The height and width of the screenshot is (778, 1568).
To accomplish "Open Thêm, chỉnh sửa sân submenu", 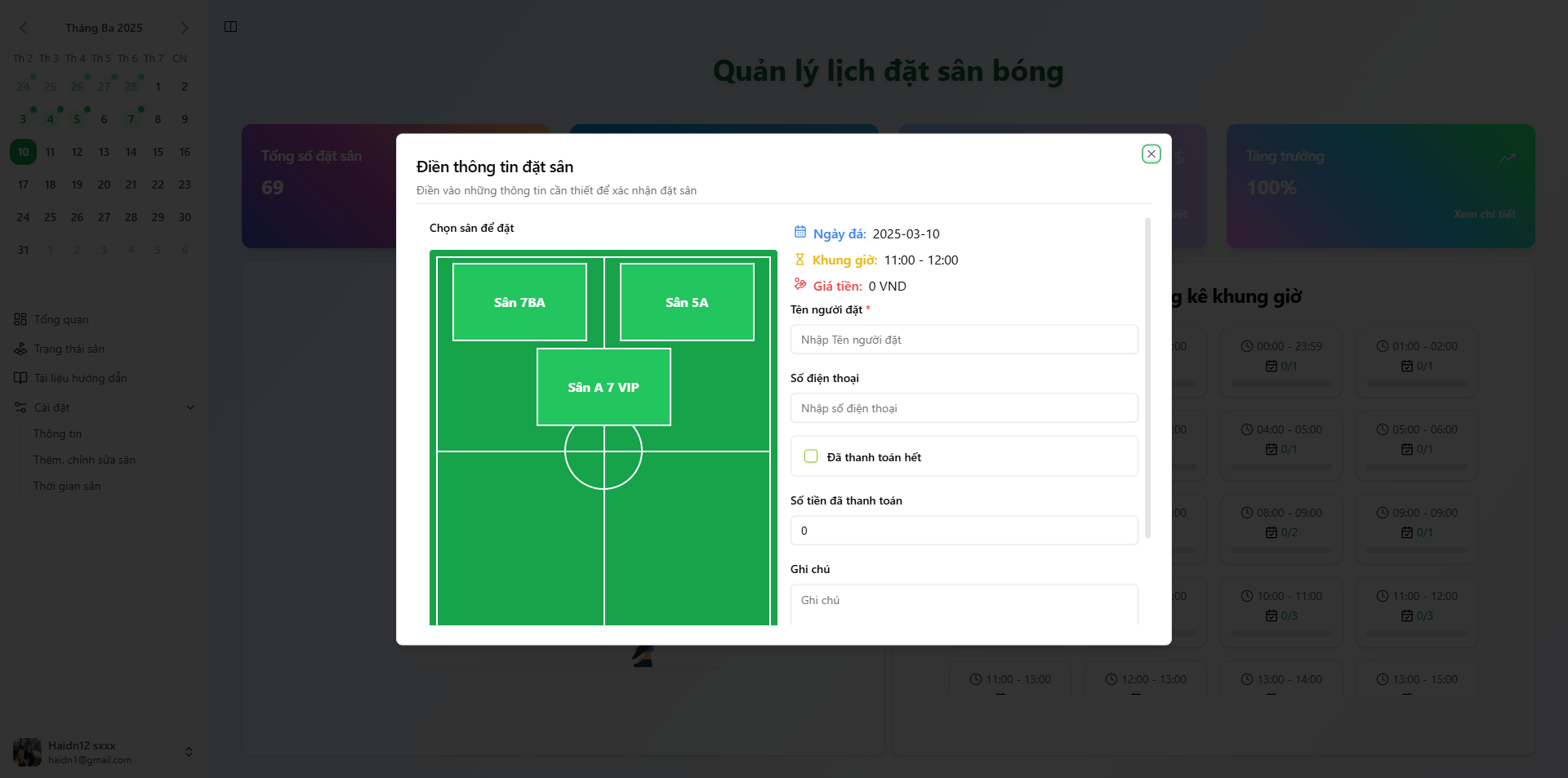I will tap(84, 460).
